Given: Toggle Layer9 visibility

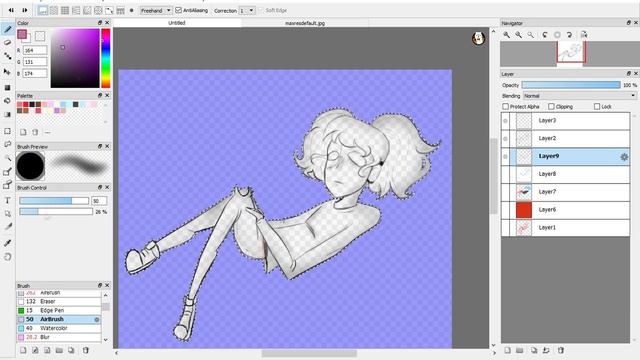Looking at the screenshot, I should 505,156.
